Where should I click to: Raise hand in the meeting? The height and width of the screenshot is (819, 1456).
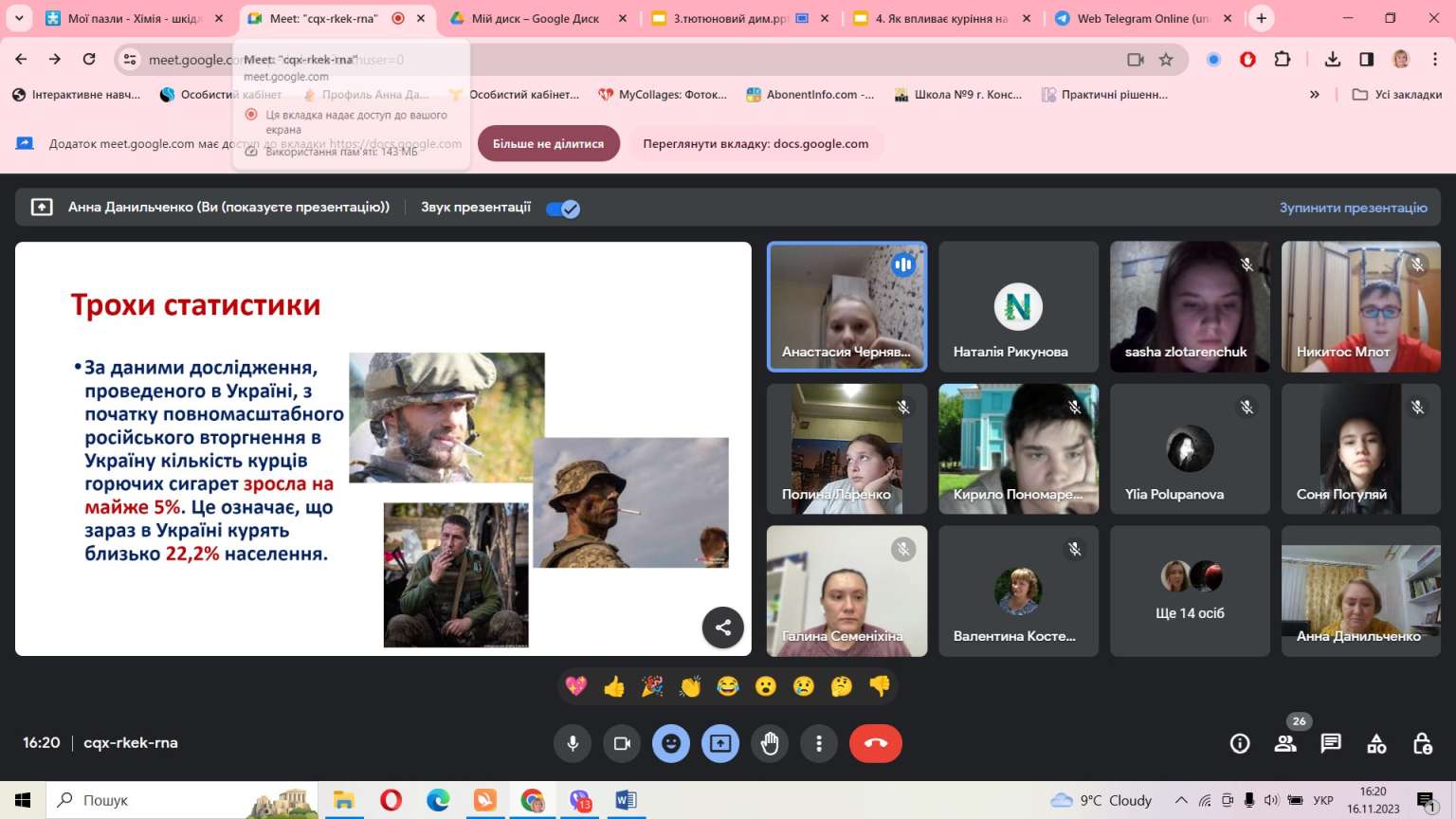[x=770, y=743]
